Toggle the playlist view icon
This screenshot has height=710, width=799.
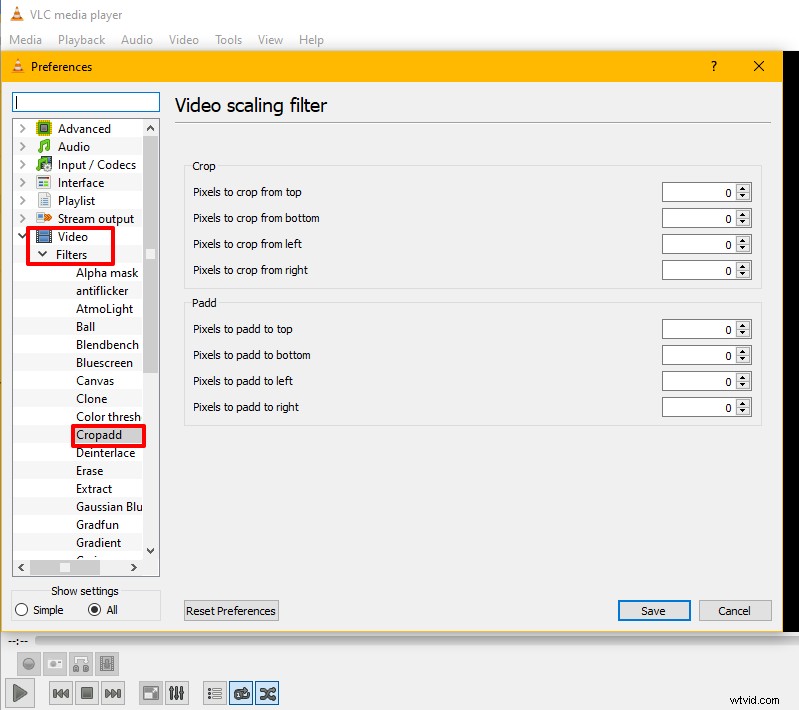tap(215, 693)
